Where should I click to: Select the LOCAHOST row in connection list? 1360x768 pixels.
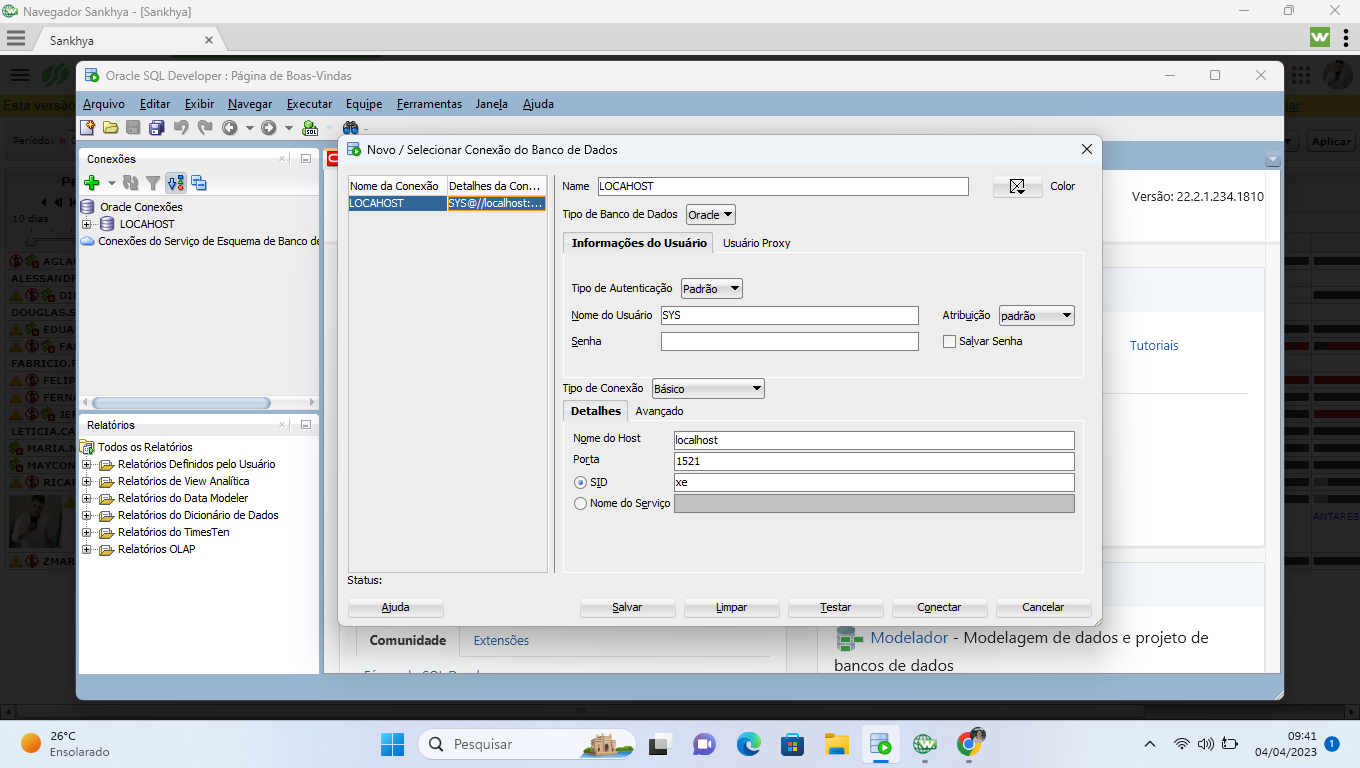[x=447, y=203]
